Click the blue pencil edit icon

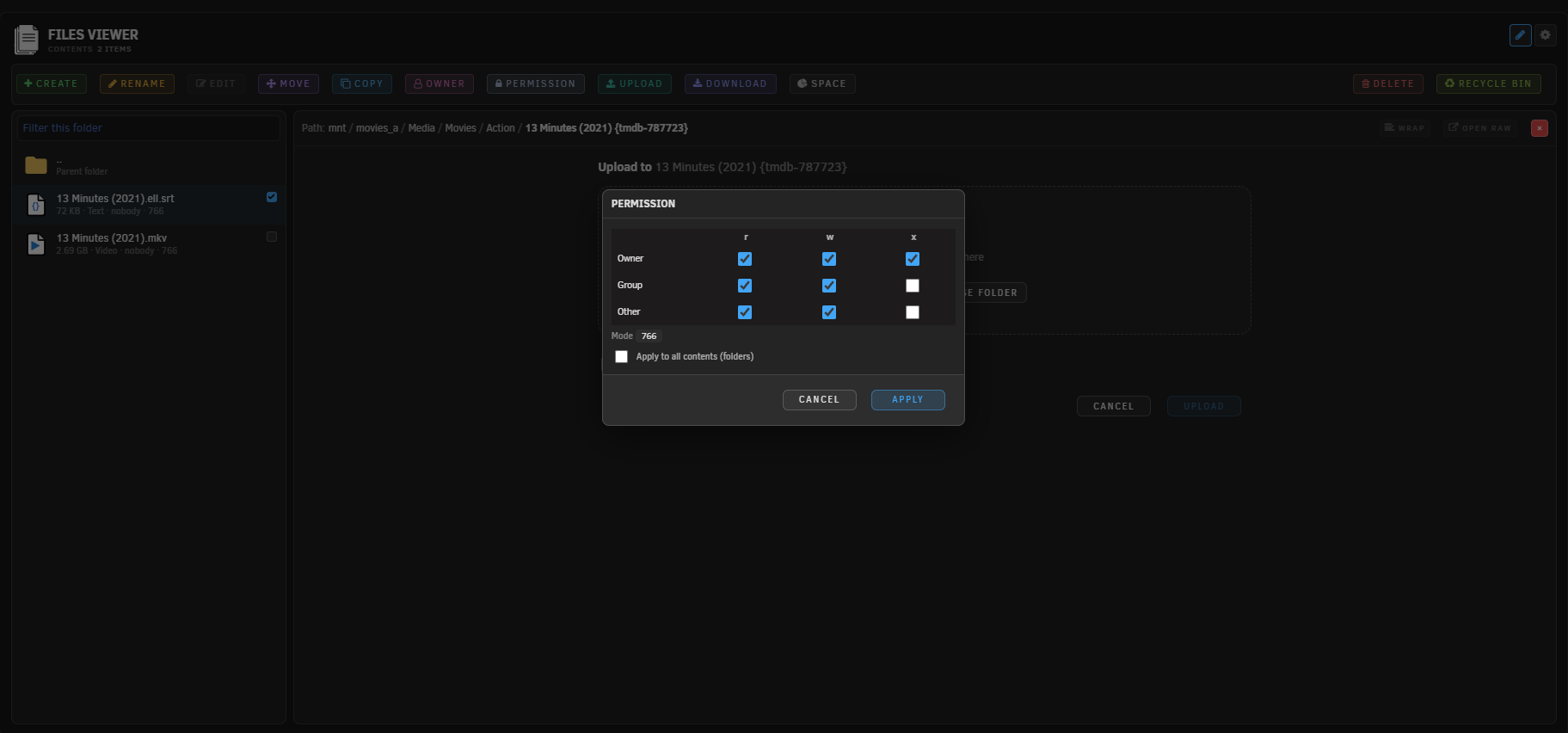click(1520, 35)
